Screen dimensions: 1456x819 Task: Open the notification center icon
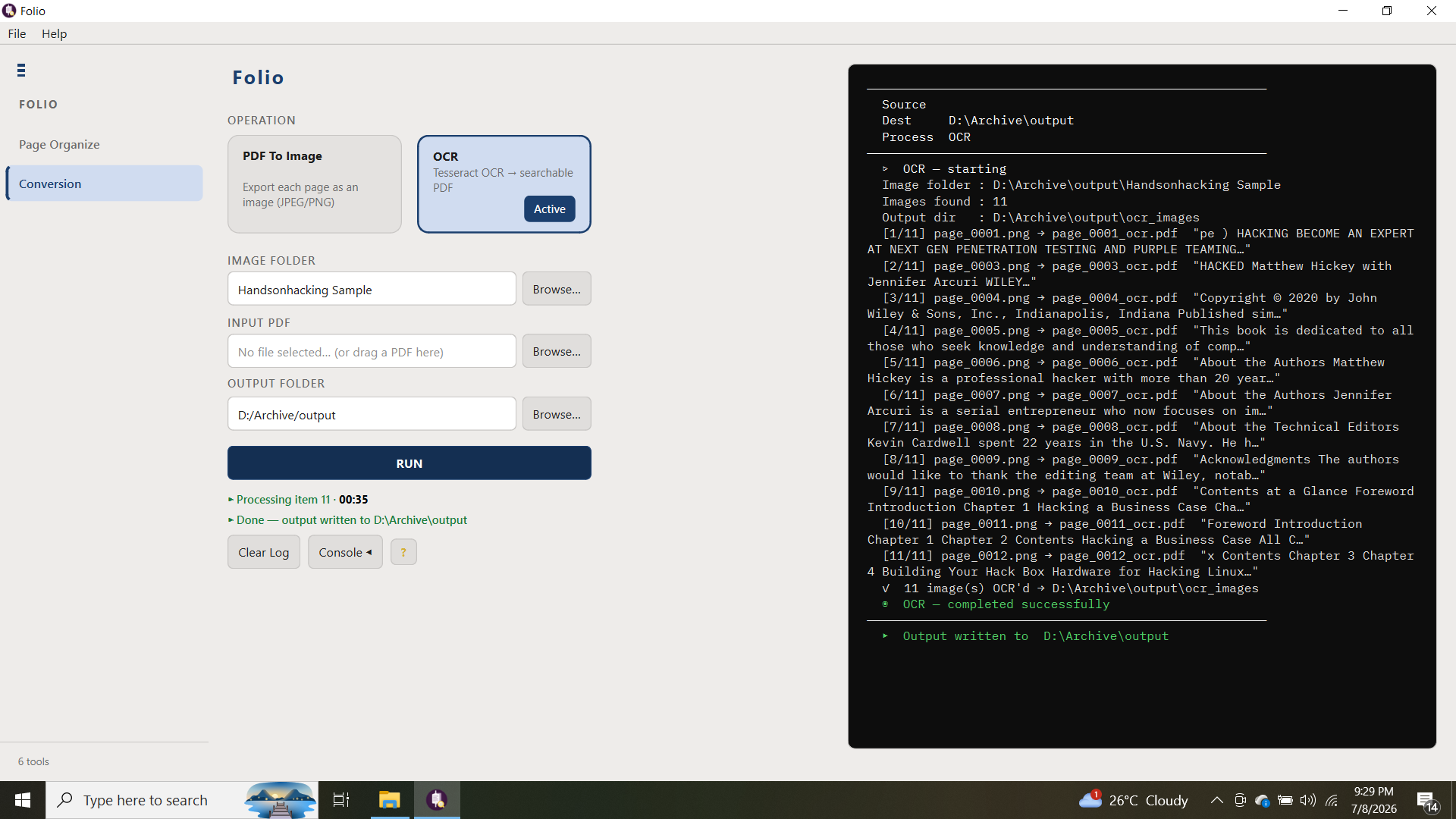1427,801
